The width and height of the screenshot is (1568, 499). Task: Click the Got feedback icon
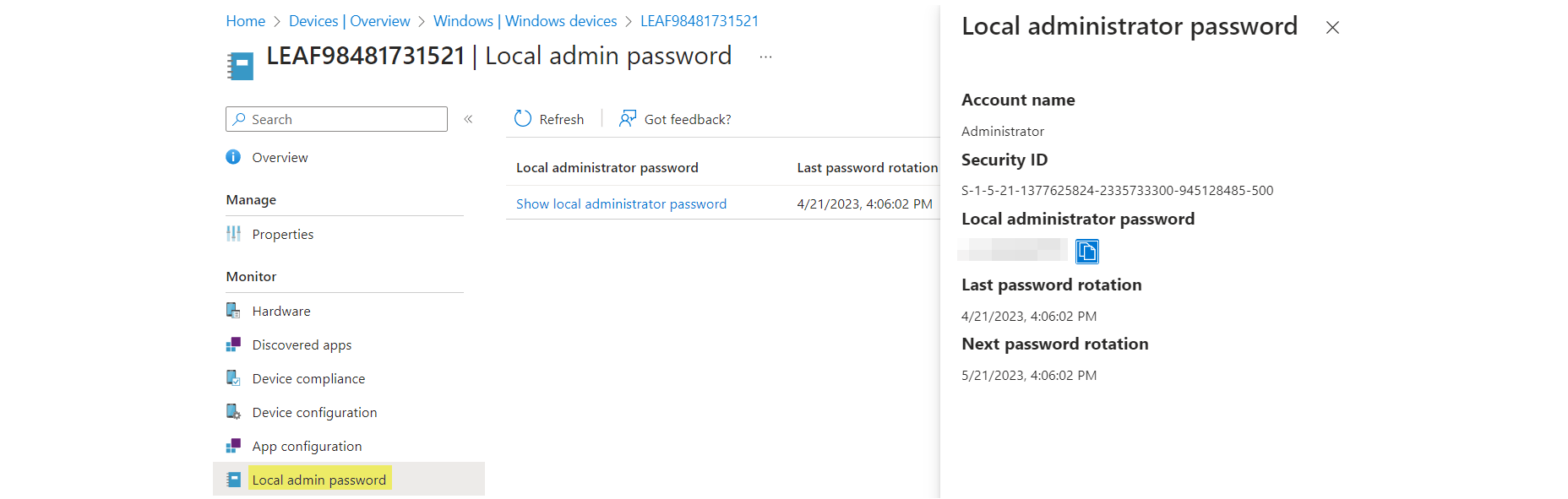(x=627, y=119)
